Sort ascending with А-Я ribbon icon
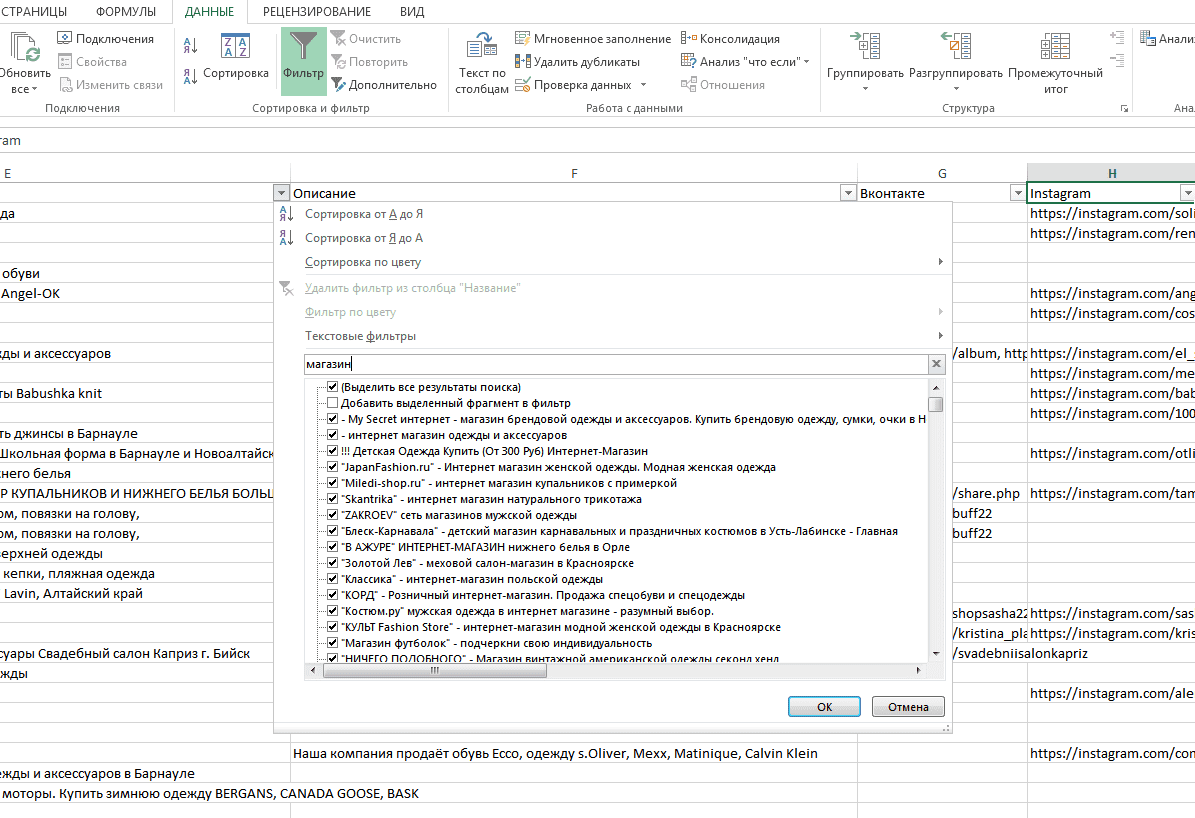Viewport: 1195px width, 818px height. click(x=191, y=46)
